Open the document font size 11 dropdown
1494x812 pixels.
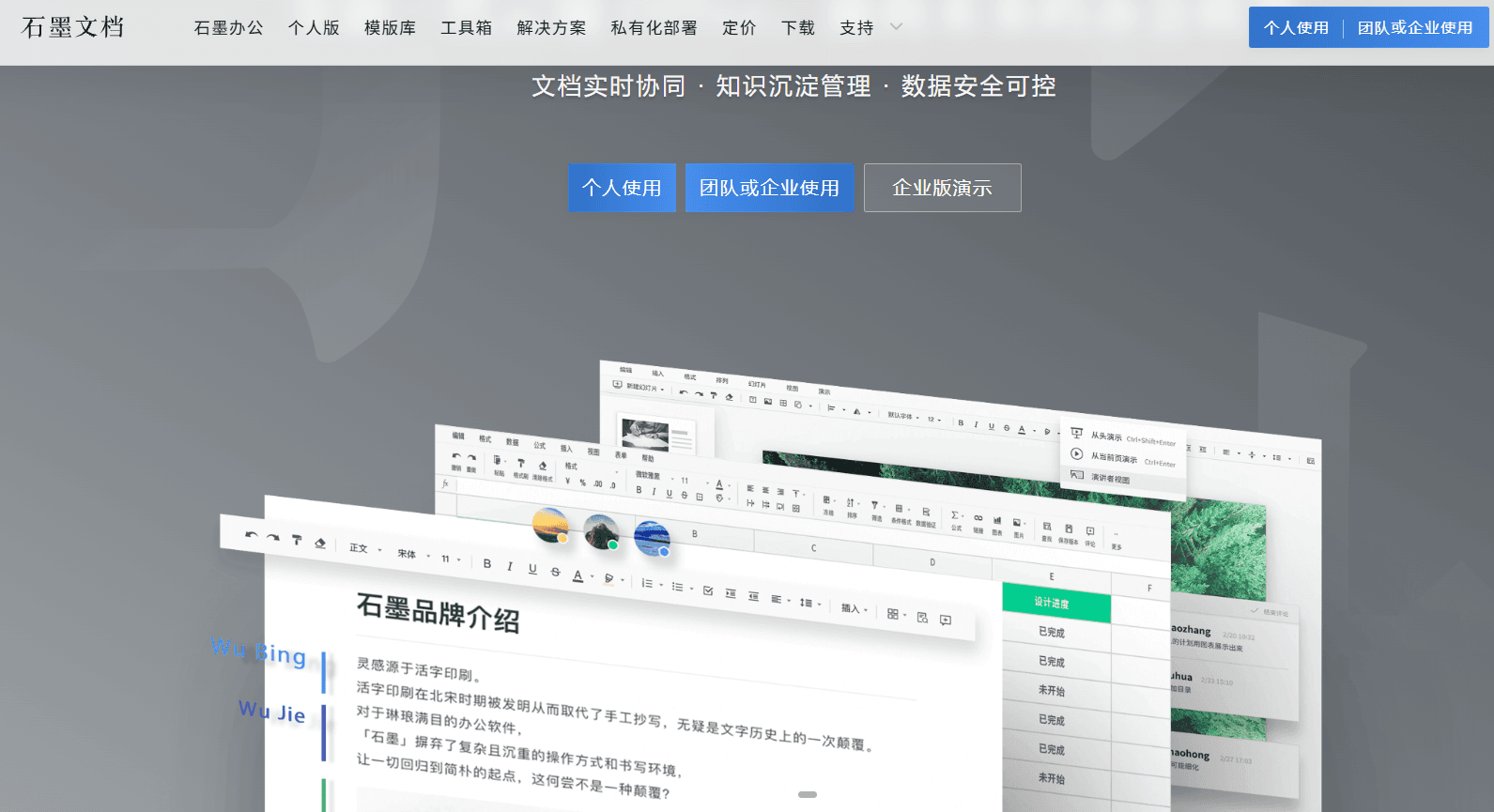451,559
